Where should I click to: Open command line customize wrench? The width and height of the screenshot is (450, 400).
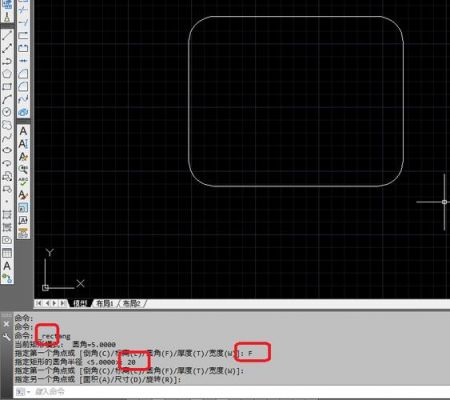[6, 337]
